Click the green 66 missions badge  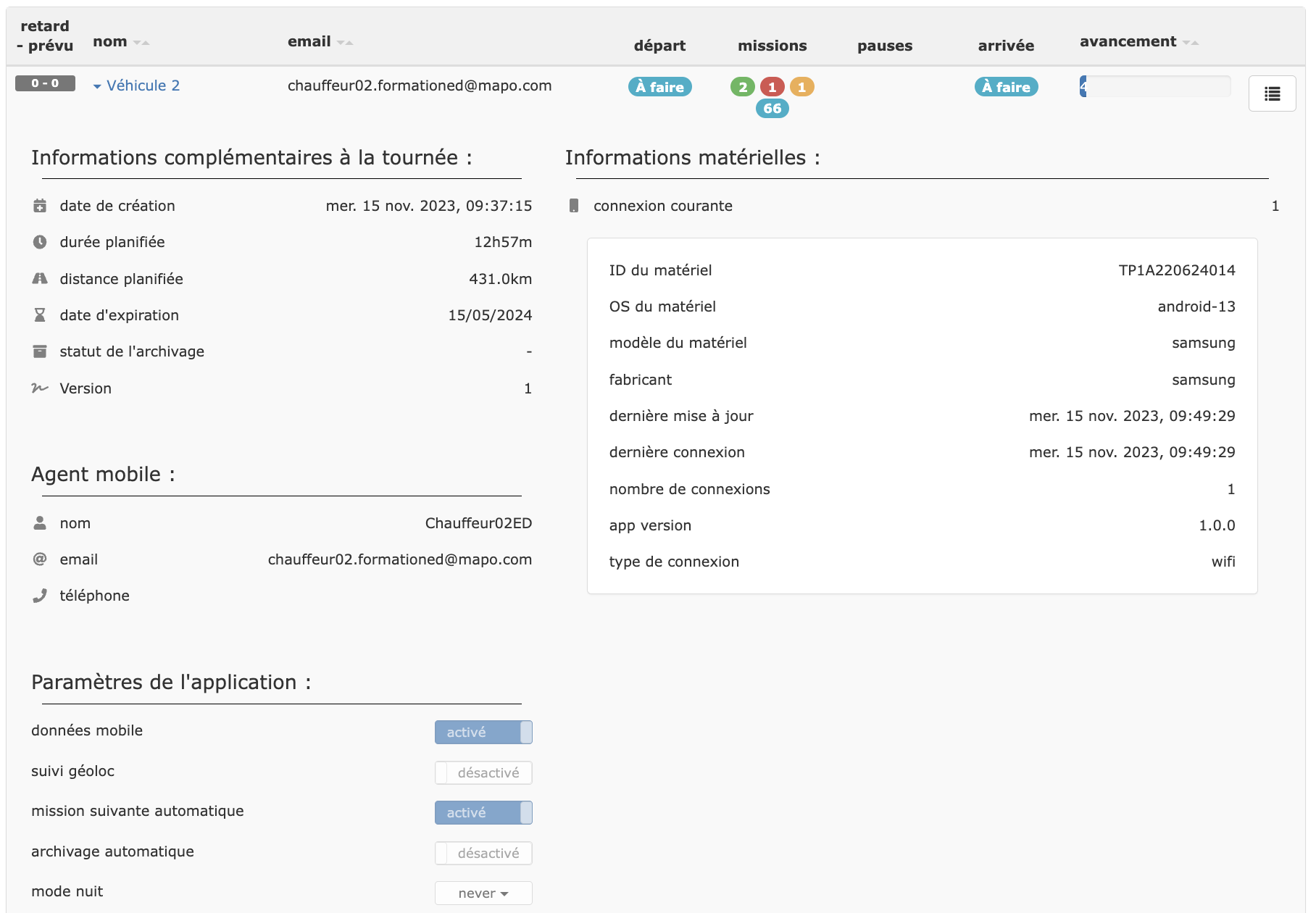[771, 109]
